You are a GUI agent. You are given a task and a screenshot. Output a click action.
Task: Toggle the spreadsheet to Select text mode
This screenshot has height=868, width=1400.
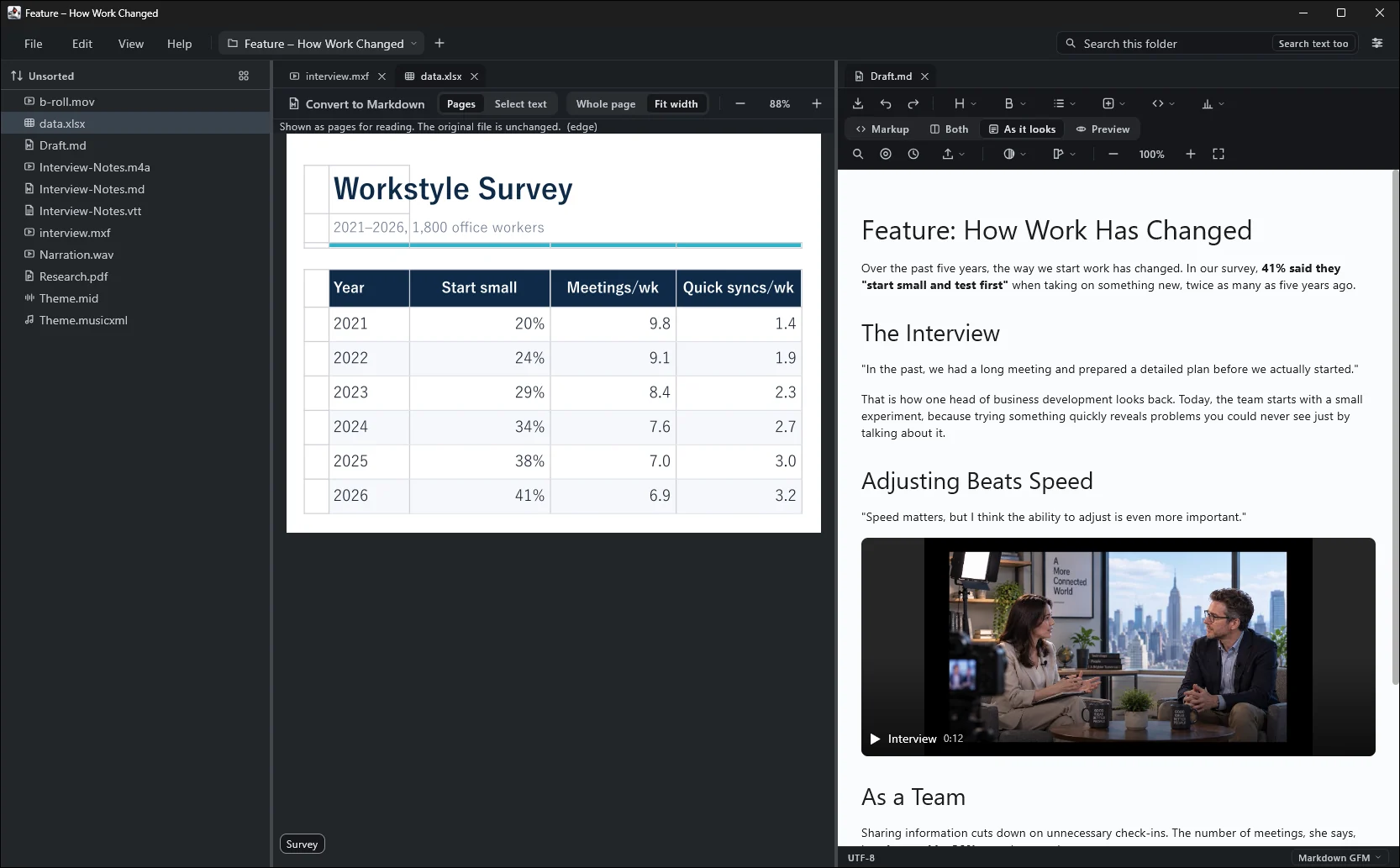[520, 104]
